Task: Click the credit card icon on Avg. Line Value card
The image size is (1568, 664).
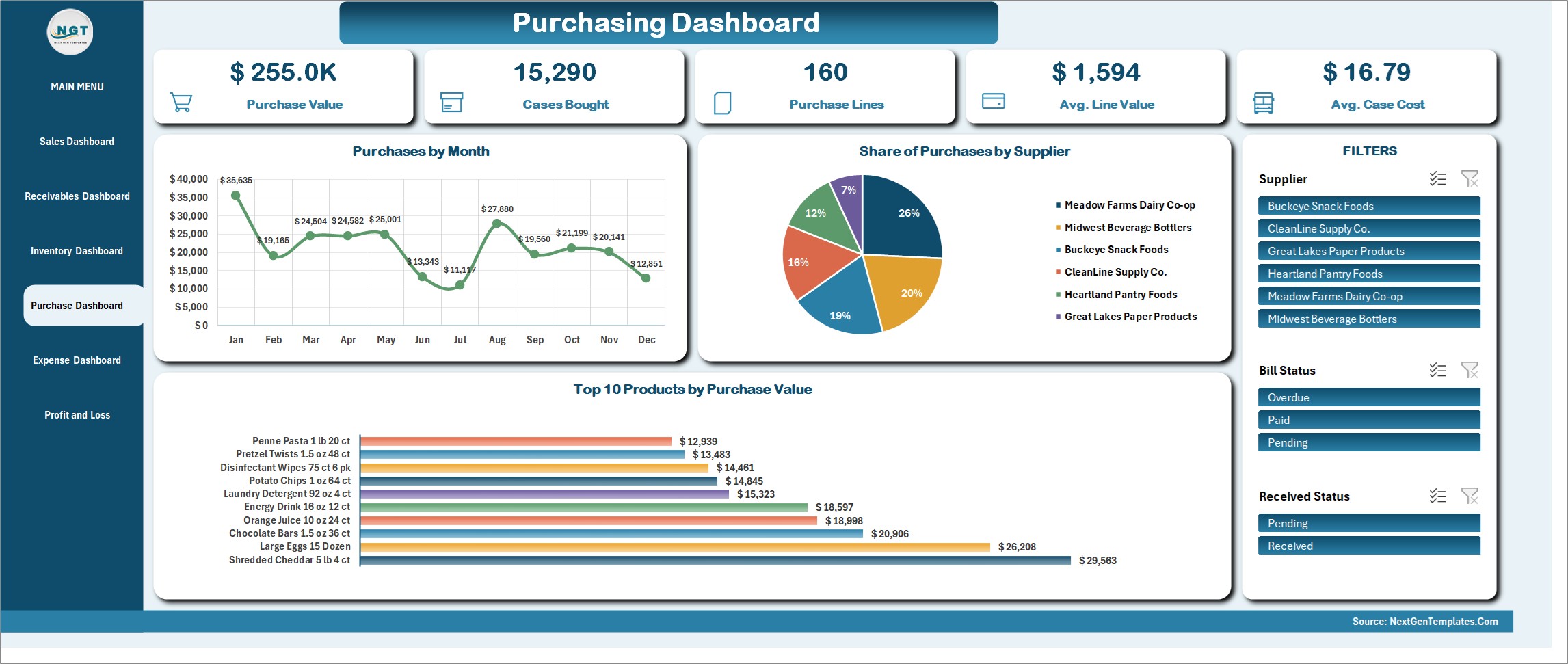Action: pos(993,101)
